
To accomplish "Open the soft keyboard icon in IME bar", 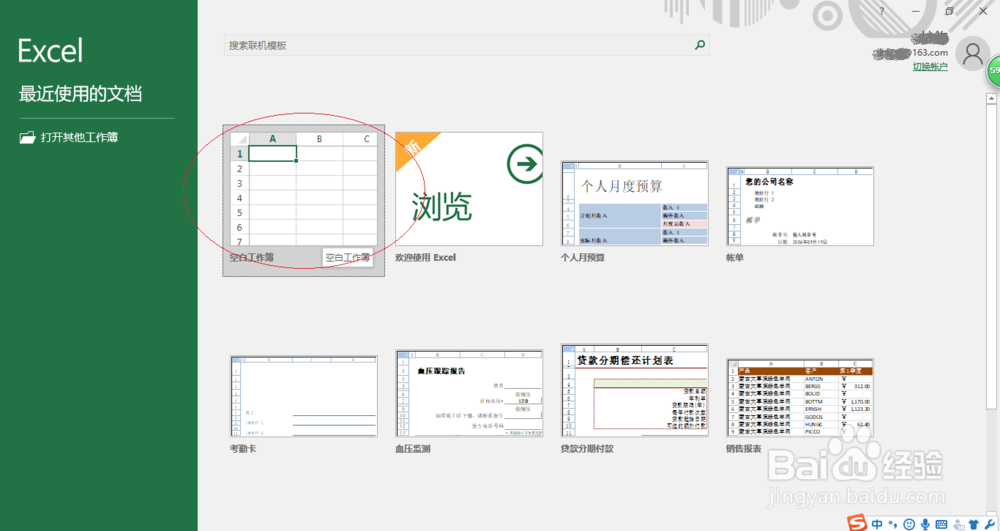I will [x=941, y=525].
